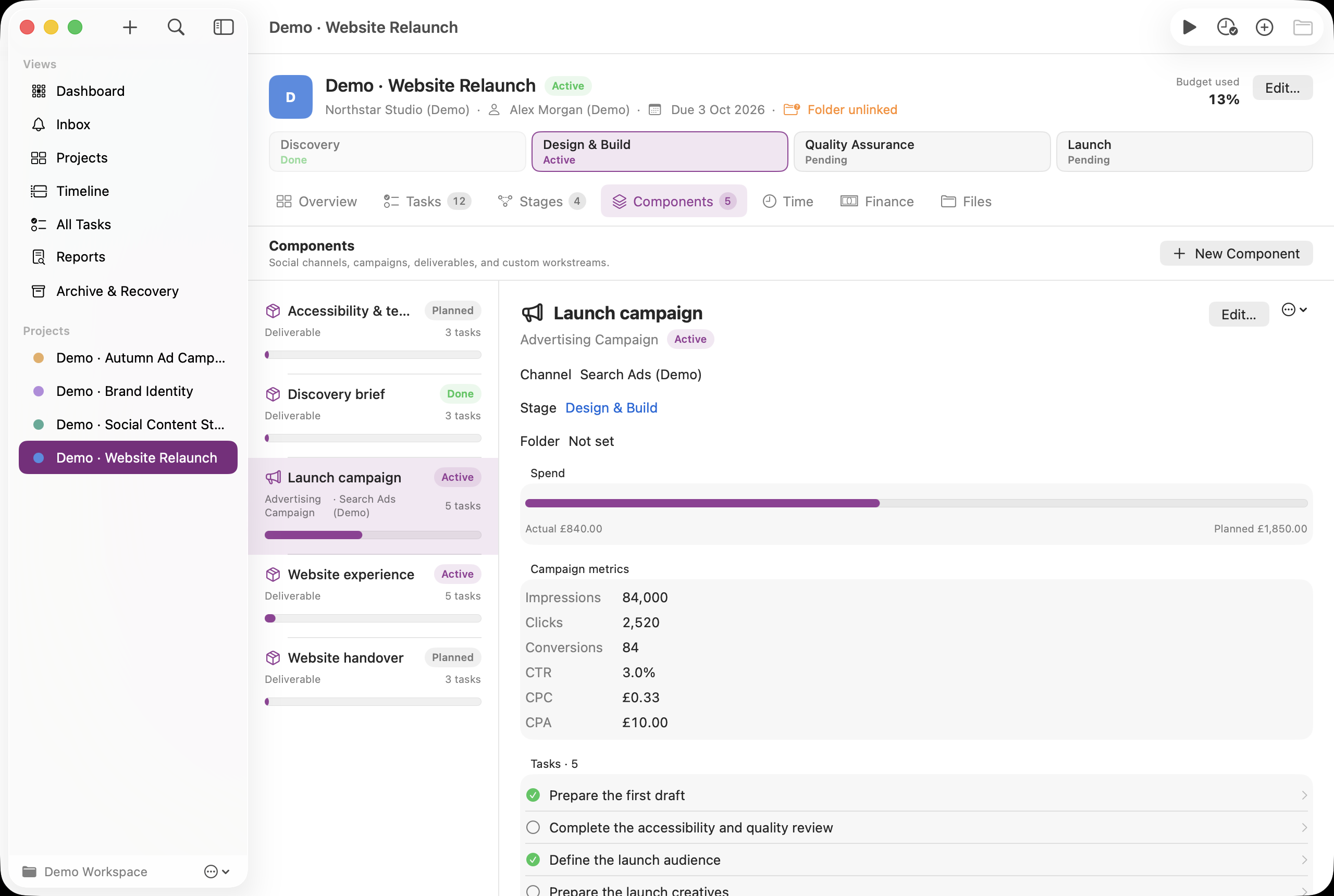The width and height of the screenshot is (1334, 896).
Task: Click the Folder unlinked warning
Action: pos(840,110)
